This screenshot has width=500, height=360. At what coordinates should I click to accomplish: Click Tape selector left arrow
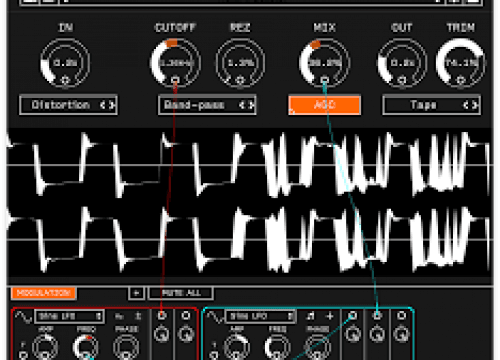tap(466, 105)
